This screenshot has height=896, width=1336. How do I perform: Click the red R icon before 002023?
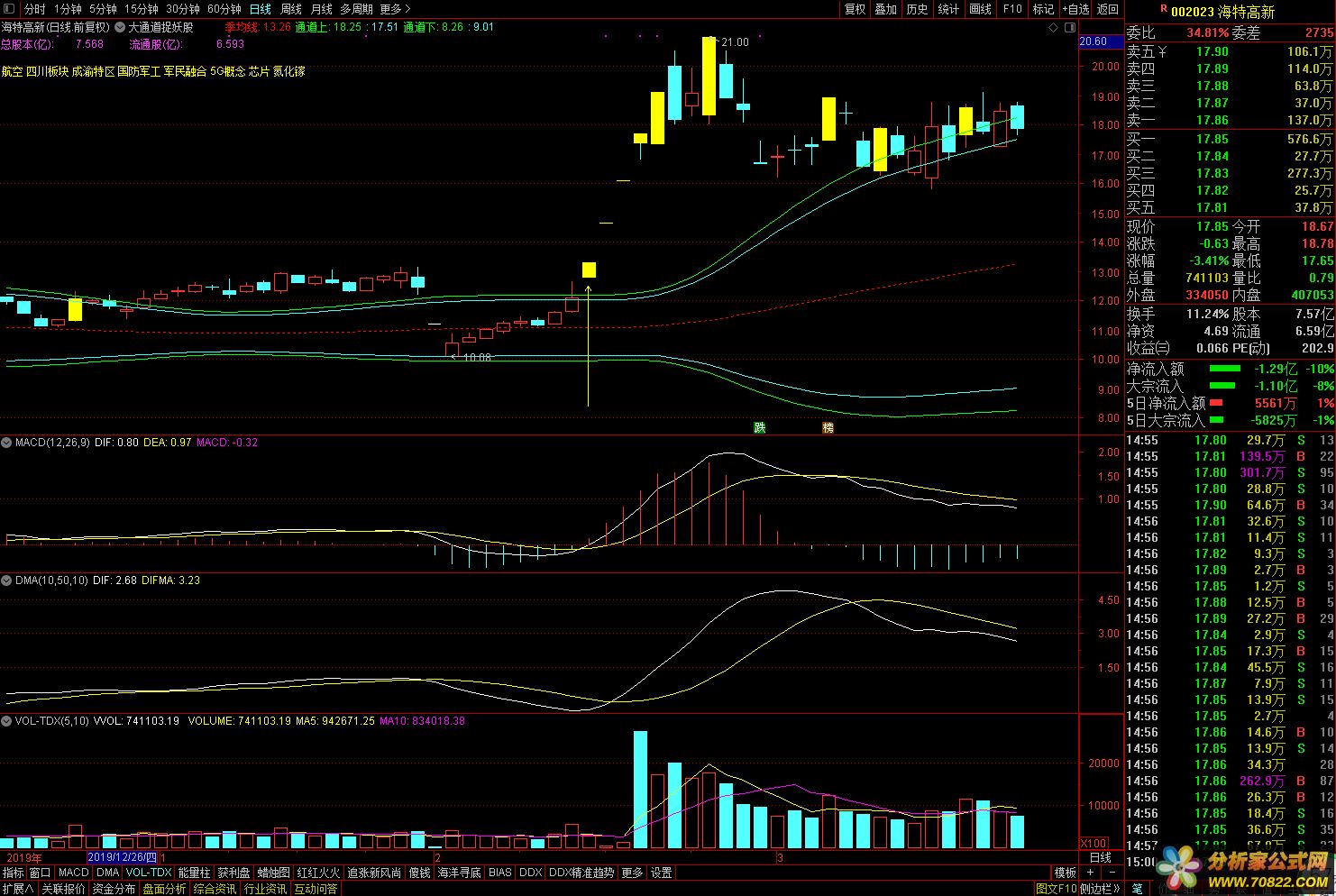(1163, 9)
